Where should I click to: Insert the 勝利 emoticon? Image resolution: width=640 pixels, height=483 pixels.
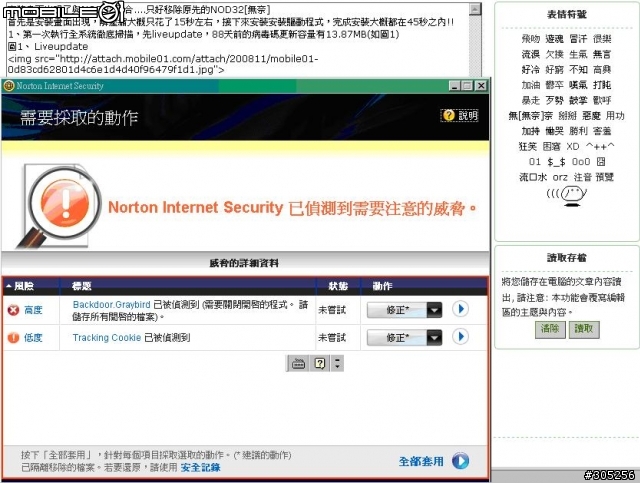(x=578, y=131)
